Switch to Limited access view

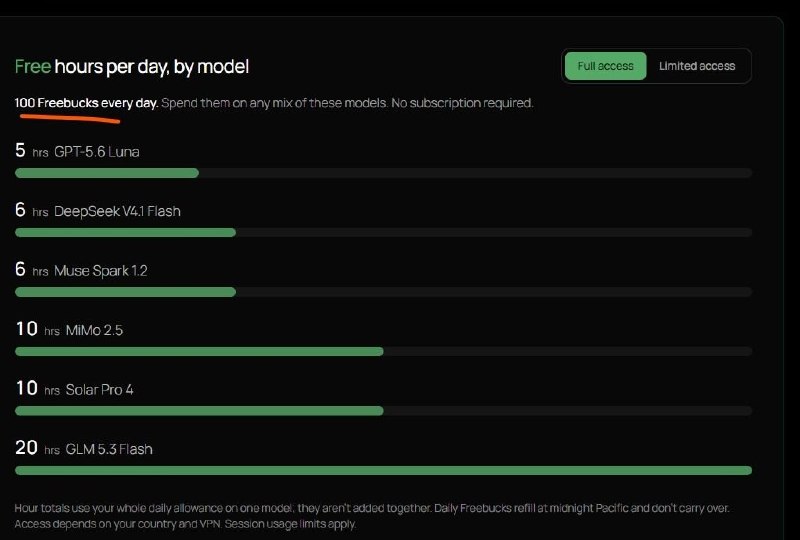point(697,66)
